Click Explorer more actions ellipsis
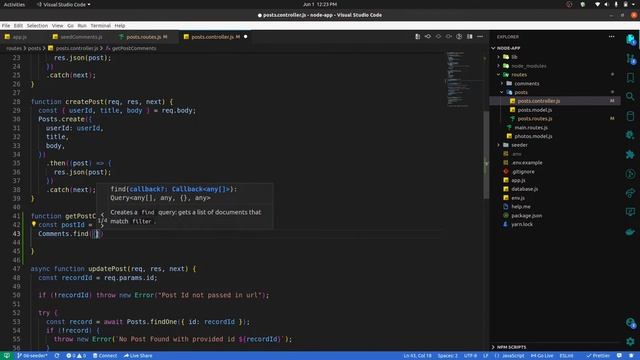The height and width of the screenshot is (360, 640). tap(611, 37)
